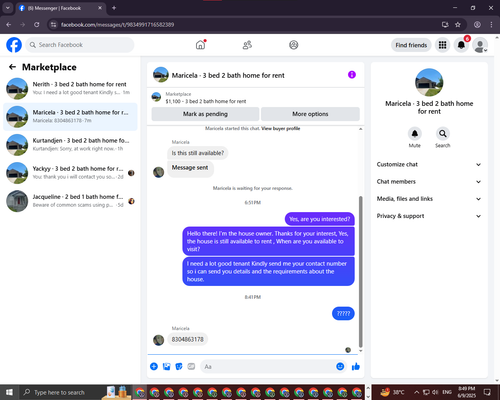Image resolution: width=500 pixels, height=400 pixels.
Task: Open conversation information purple icon
Action: [x=352, y=75]
